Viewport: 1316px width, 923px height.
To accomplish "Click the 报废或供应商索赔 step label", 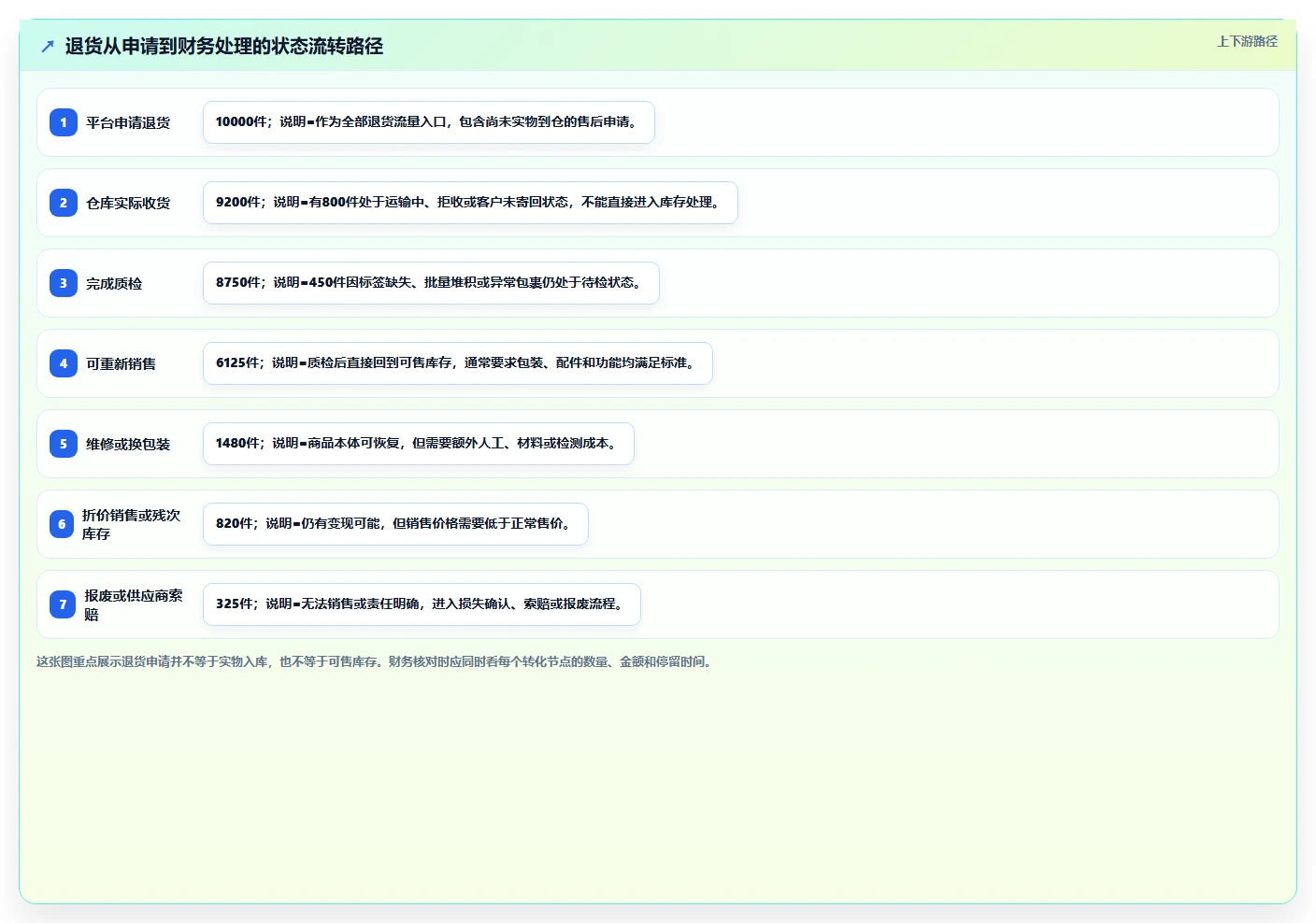I will (x=134, y=604).
